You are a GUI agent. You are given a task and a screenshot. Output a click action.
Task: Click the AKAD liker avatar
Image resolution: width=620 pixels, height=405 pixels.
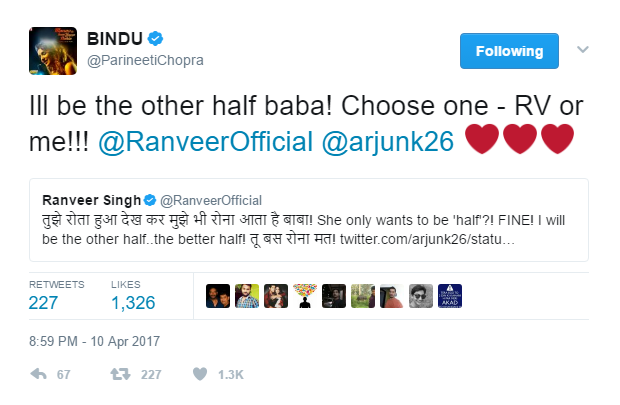pyautogui.click(x=450, y=296)
